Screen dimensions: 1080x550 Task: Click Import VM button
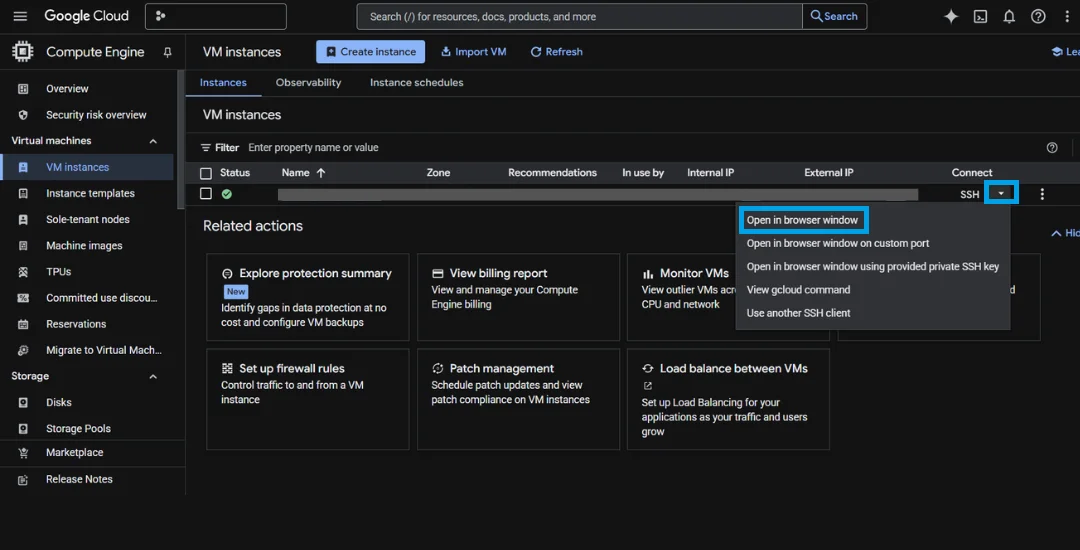pos(473,52)
